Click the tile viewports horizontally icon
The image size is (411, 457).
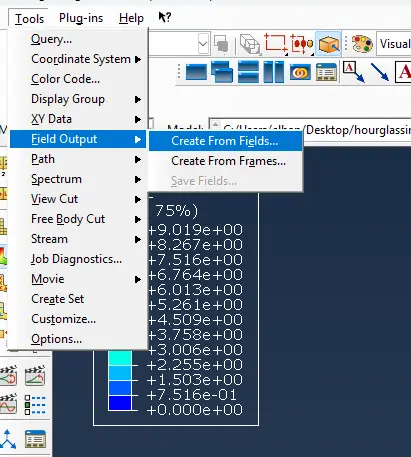pos(248,72)
